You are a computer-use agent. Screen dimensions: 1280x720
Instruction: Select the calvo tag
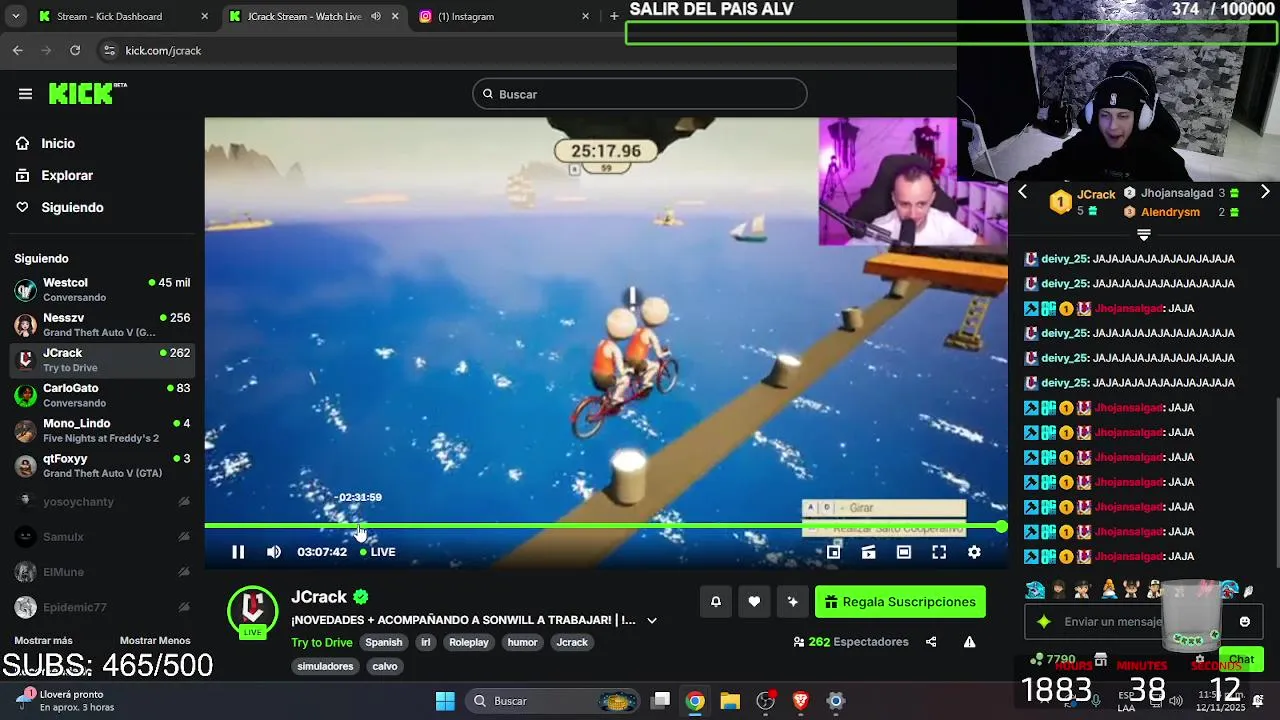tap(385, 666)
